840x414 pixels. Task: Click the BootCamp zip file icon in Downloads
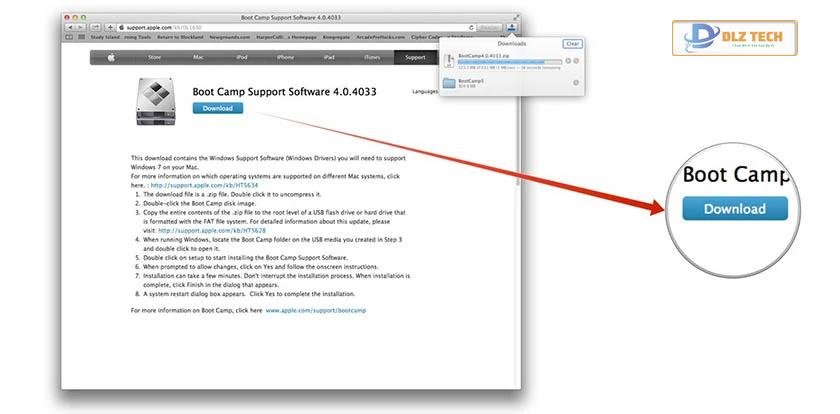pyautogui.click(x=449, y=60)
